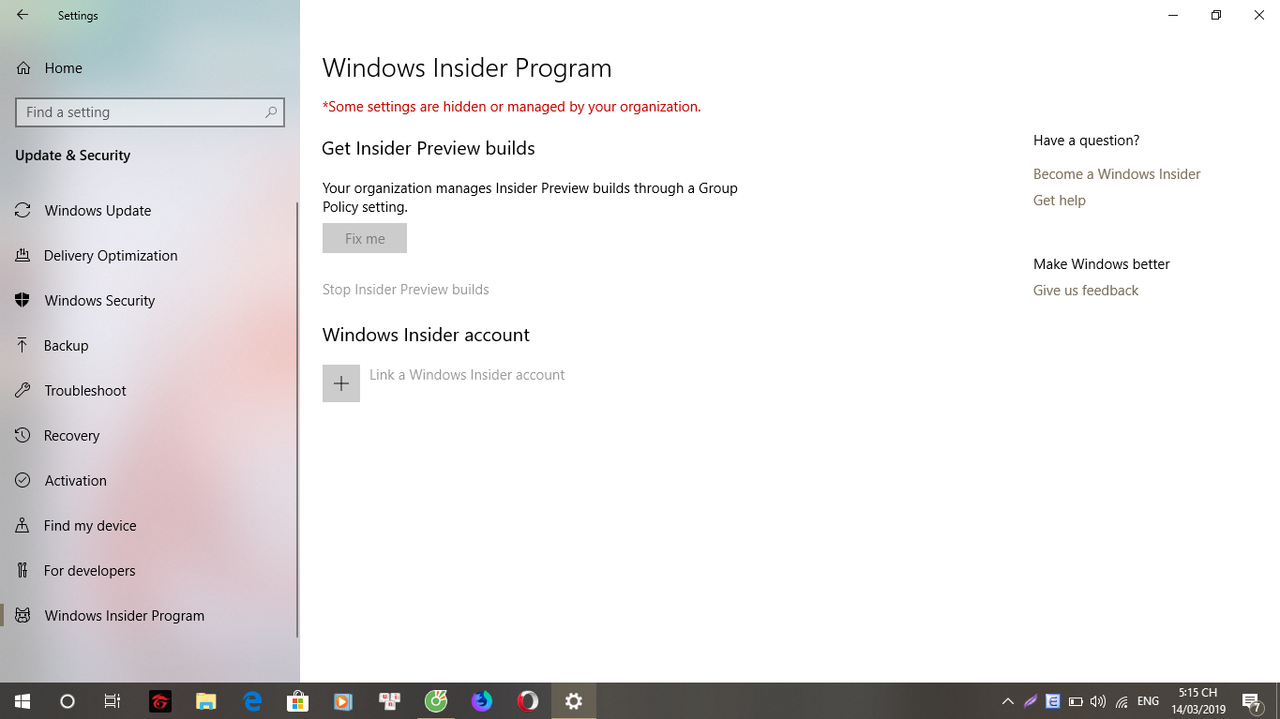
Task: Show hidden system tray icons
Action: point(1007,701)
